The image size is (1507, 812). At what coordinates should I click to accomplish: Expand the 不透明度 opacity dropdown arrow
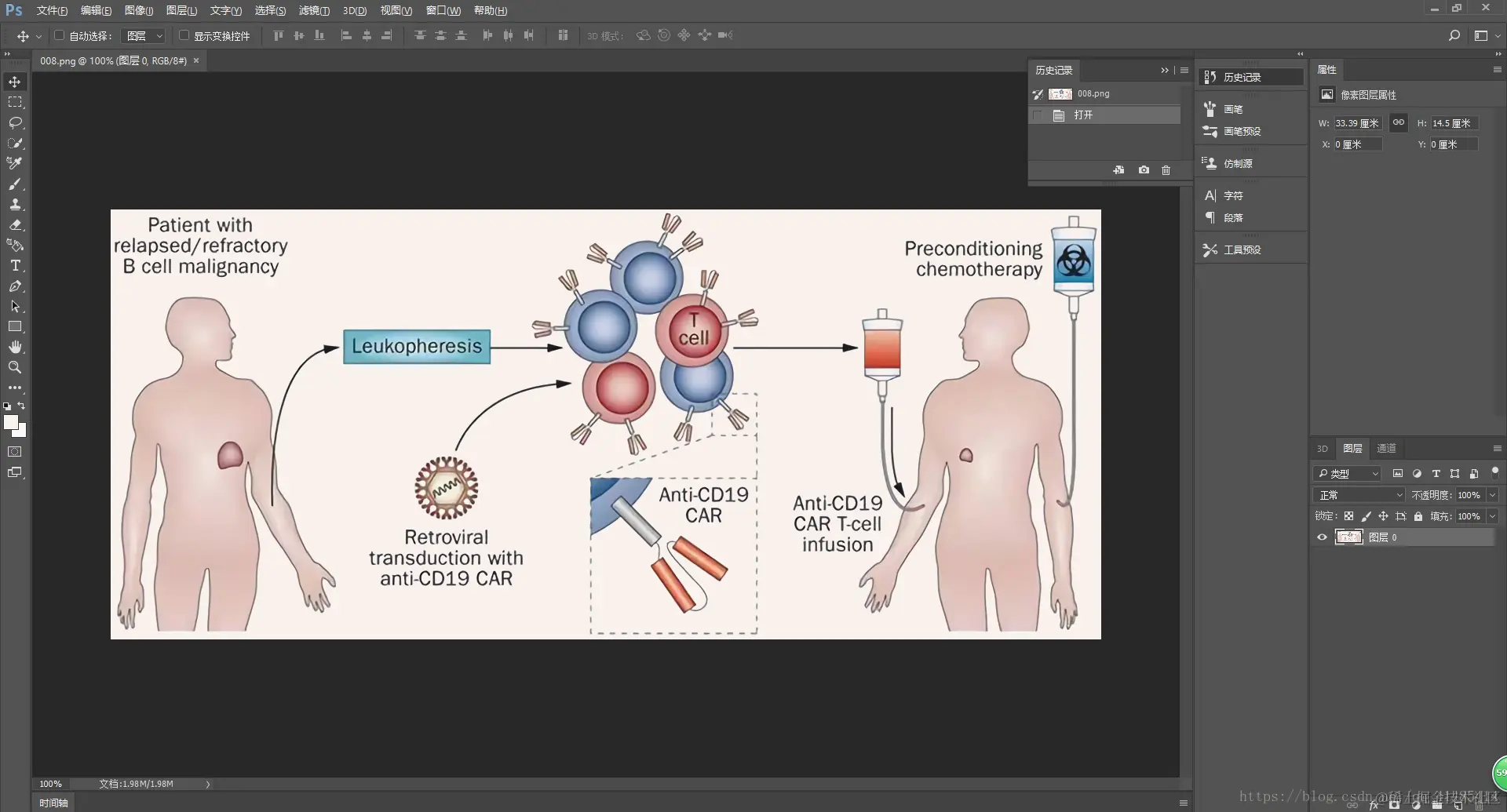[1493, 495]
